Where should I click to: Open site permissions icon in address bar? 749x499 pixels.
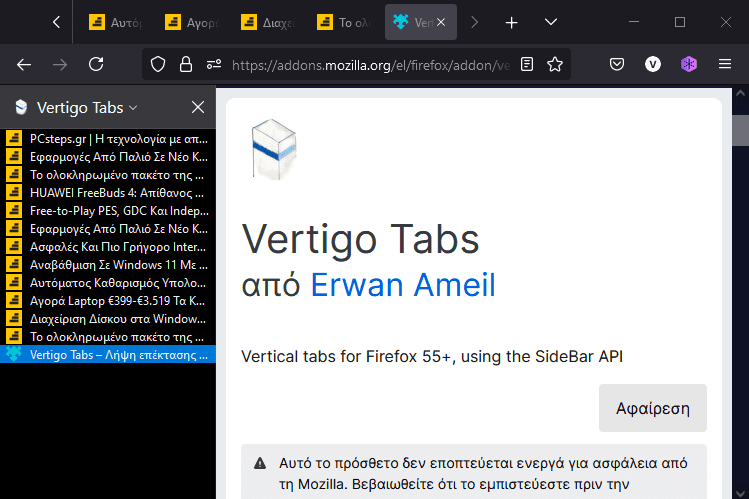click(x=214, y=64)
